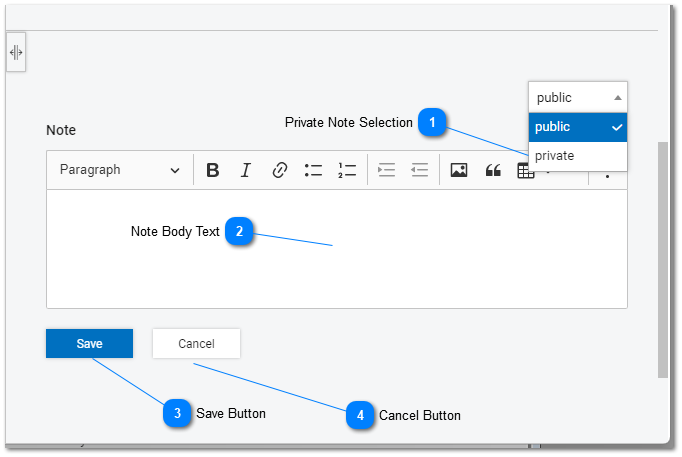Insert a table into the note
682x457 pixels.
(525, 171)
